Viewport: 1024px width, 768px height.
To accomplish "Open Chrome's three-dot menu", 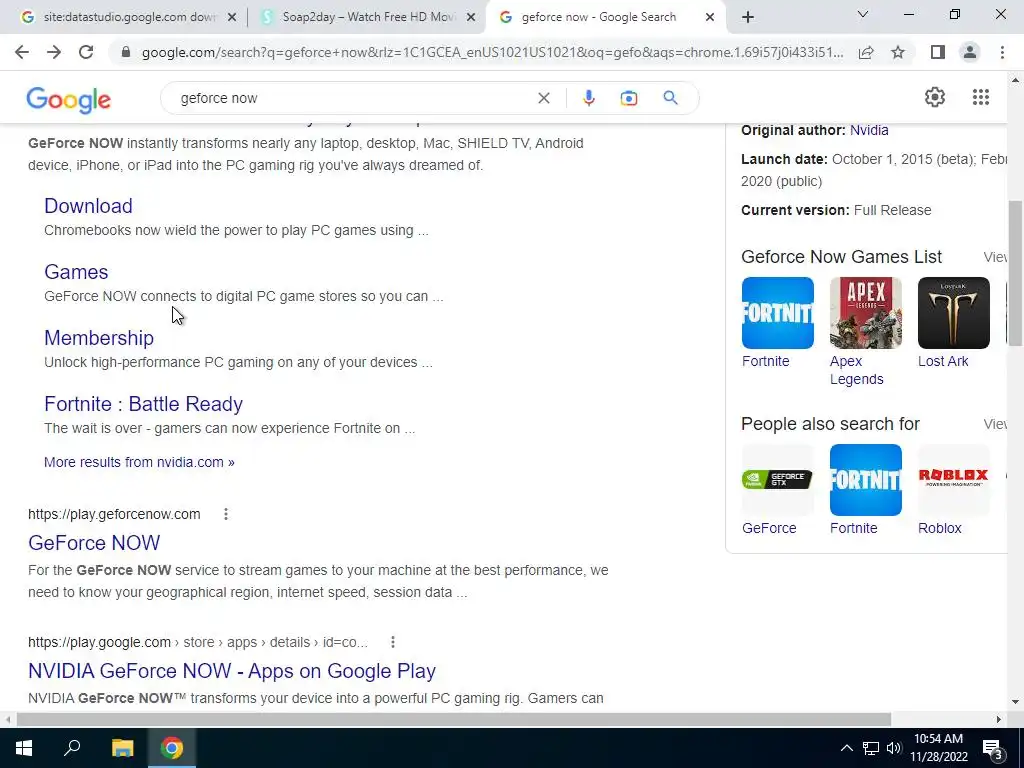I will pos(1002,52).
